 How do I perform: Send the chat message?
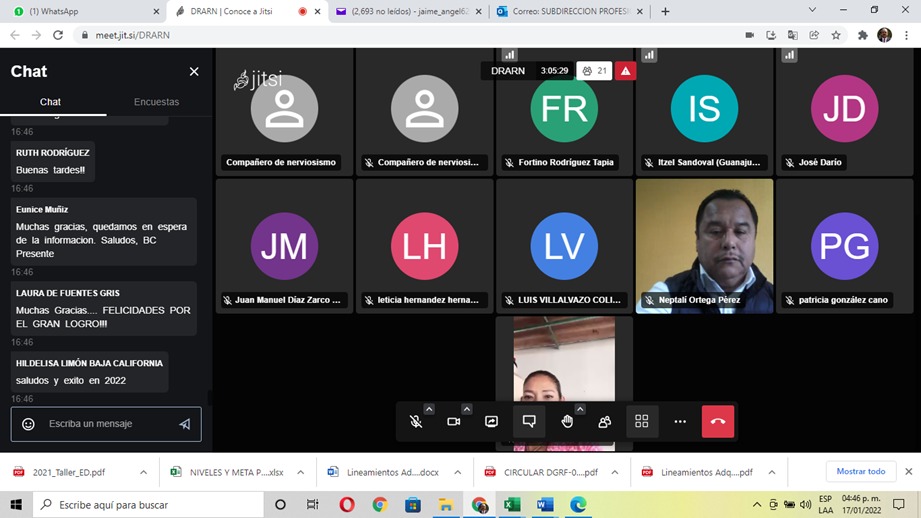pyautogui.click(x=185, y=423)
